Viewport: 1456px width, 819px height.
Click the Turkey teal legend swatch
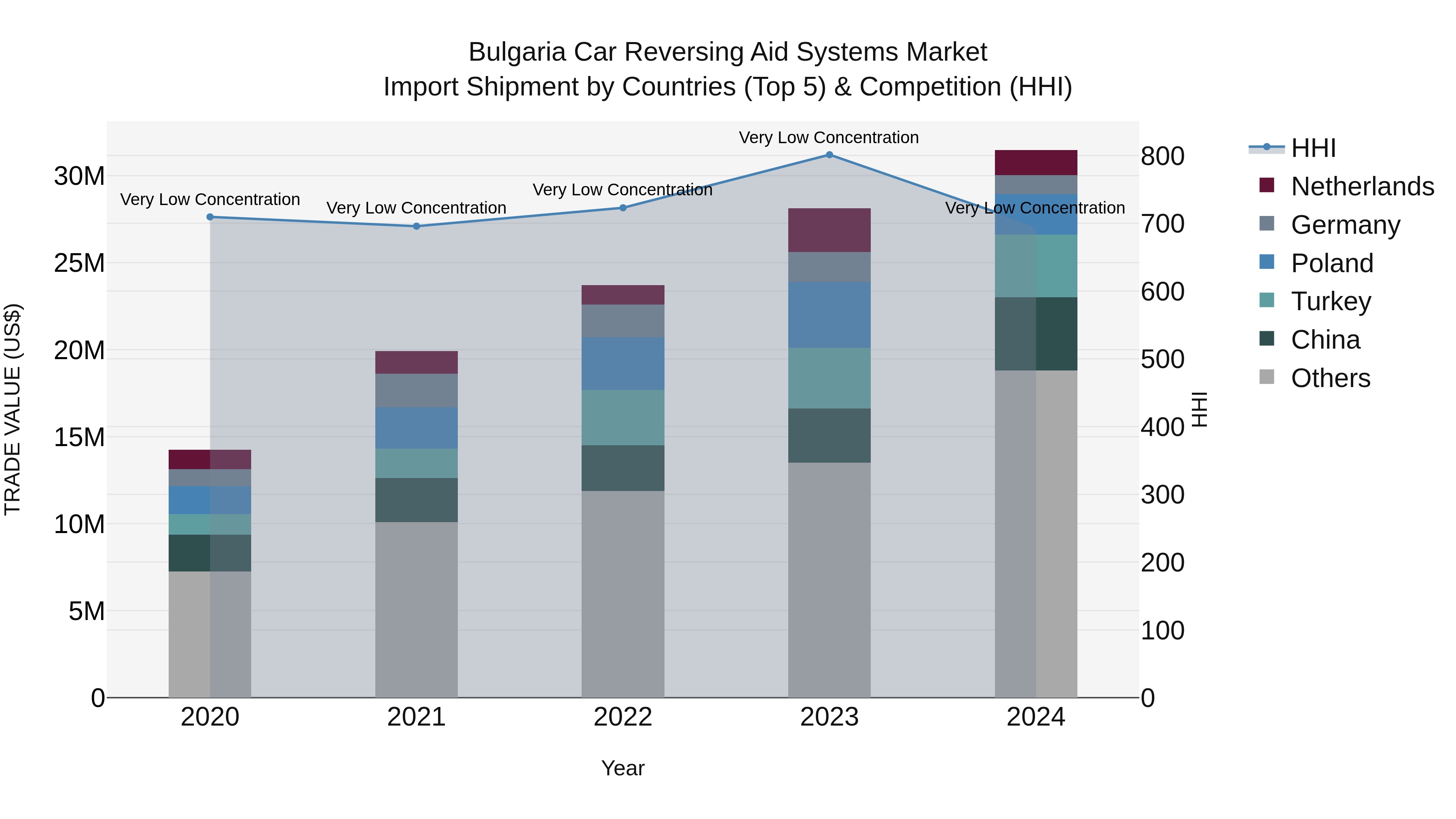(x=1267, y=300)
